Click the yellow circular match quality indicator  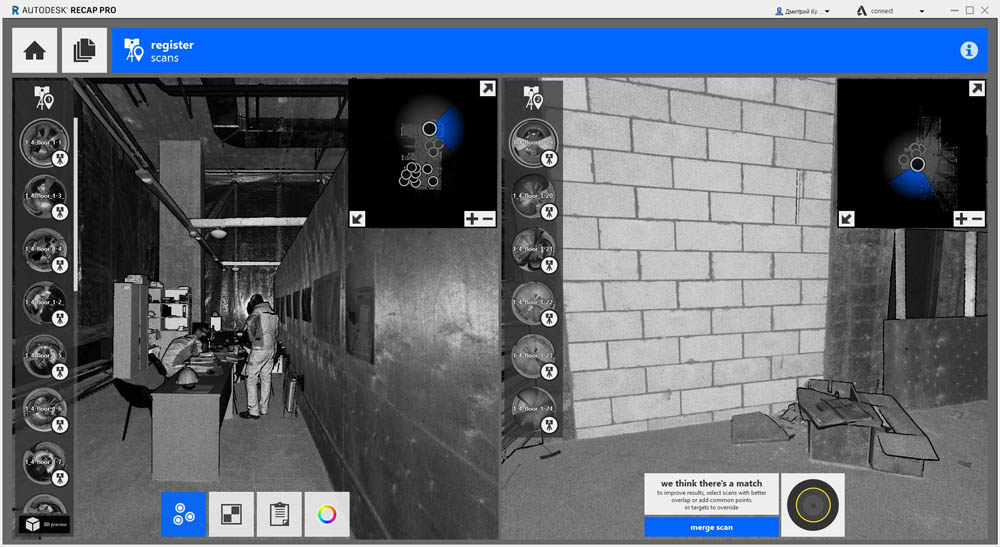click(x=812, y=505)
